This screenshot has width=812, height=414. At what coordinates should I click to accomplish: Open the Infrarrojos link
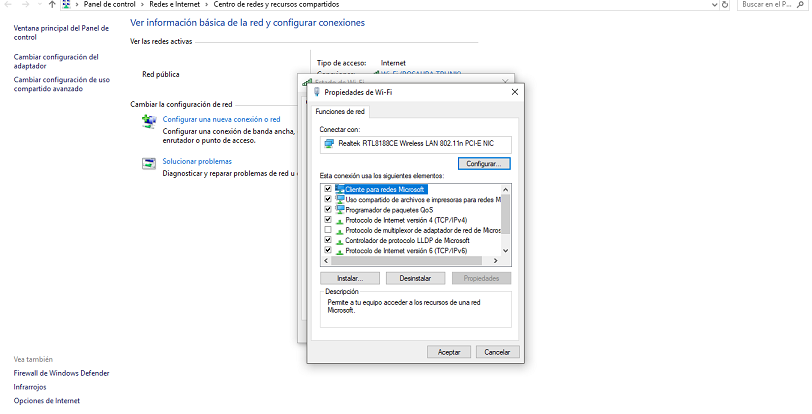[30, 387]
